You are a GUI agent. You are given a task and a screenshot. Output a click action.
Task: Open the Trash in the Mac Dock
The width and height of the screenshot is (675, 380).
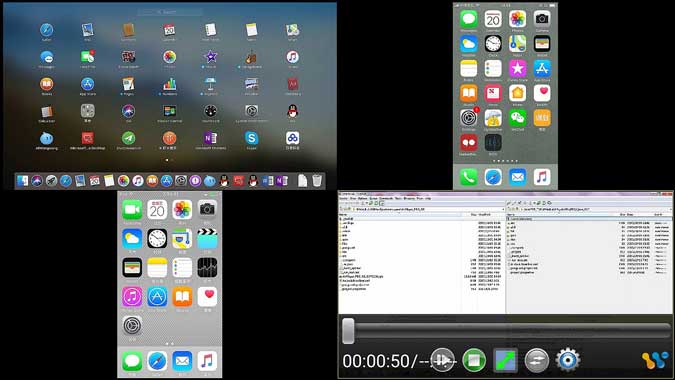[317, 181]
